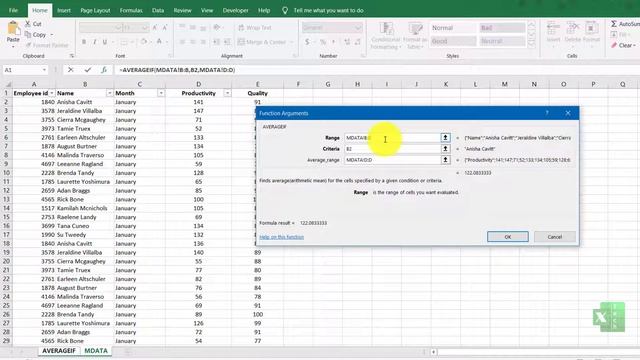This screenshot has width=640, height=360.
Task: Click OK in Function Arguments dialog
Action: point(508,237)
